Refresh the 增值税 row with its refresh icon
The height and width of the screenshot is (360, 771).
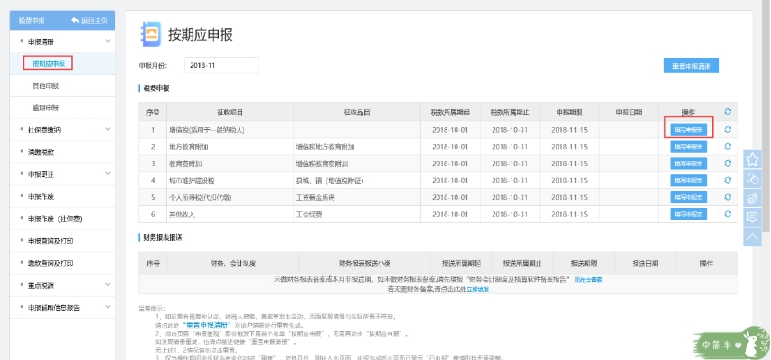(x=728, y=130)
